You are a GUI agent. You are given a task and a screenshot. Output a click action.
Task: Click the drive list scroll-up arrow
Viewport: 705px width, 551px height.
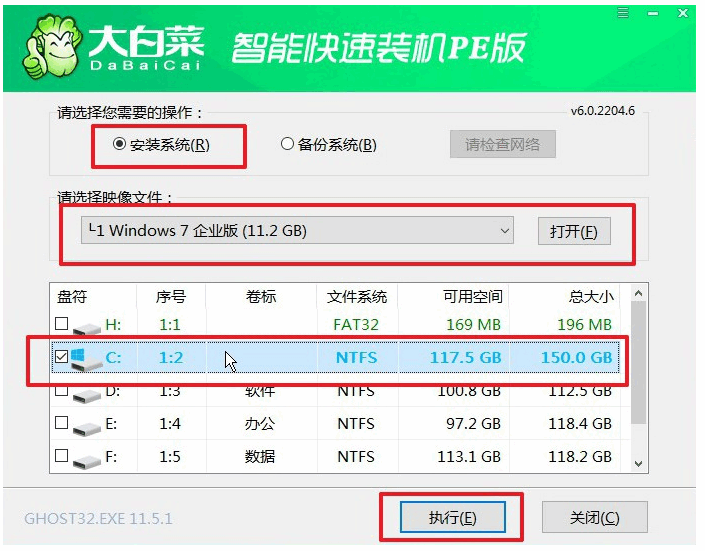click(638, 294)
